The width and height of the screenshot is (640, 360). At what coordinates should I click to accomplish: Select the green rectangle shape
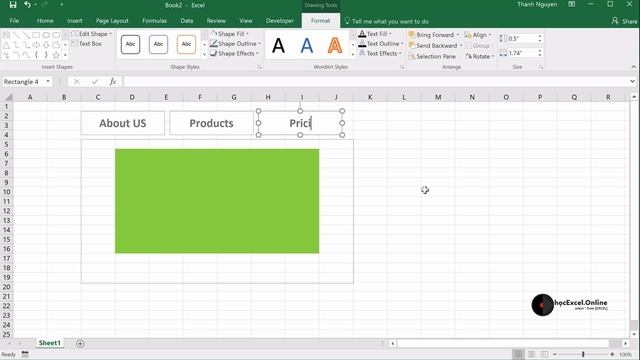click(217, 201)
